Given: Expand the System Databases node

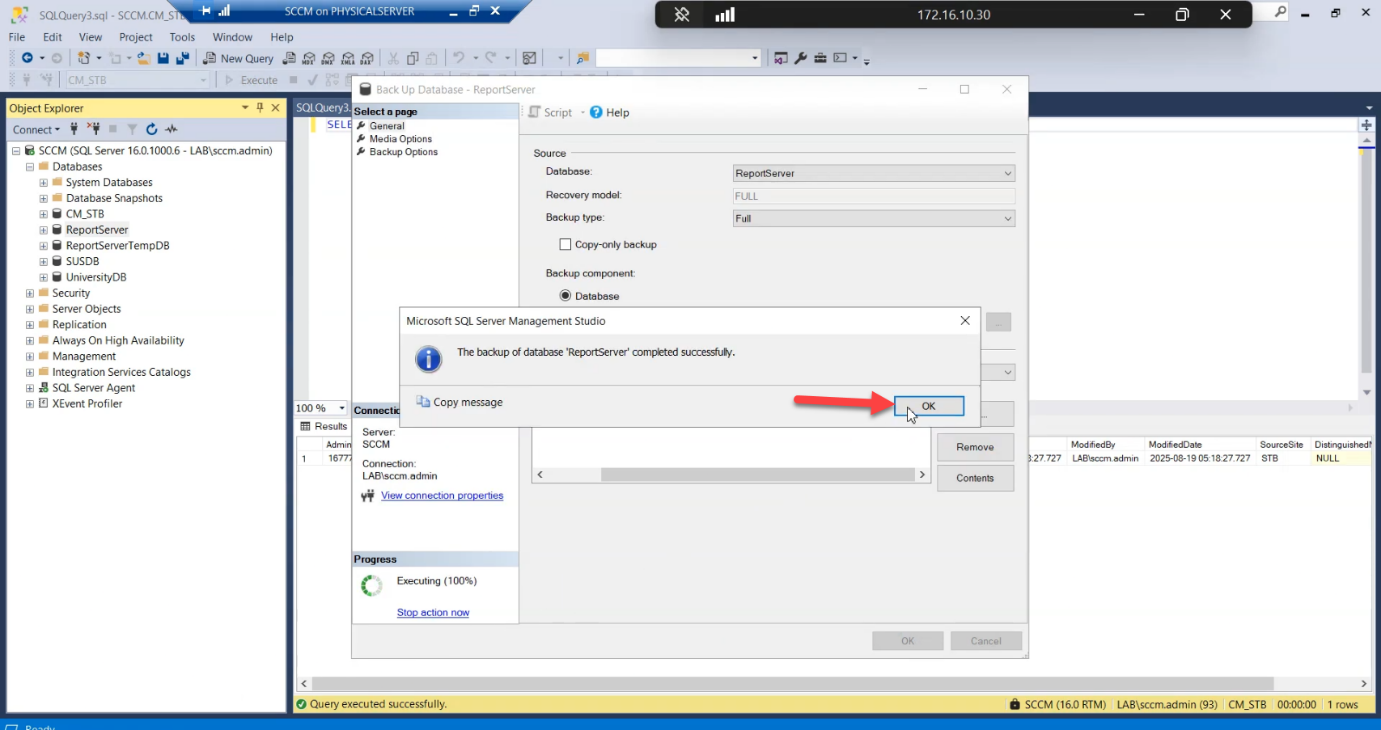Looking at the screenshot, I should click(43, 183).
